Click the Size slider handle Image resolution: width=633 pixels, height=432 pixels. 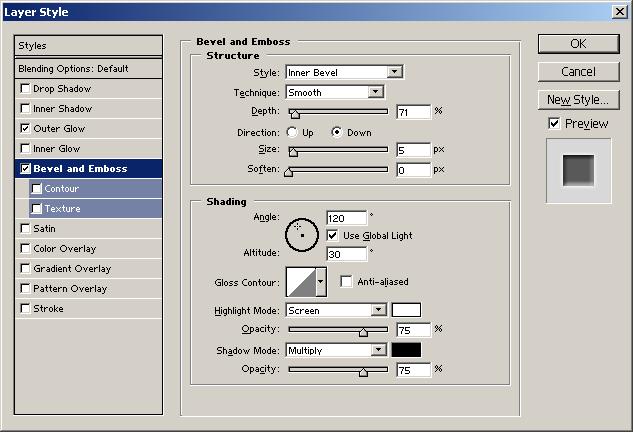(293, 151)
